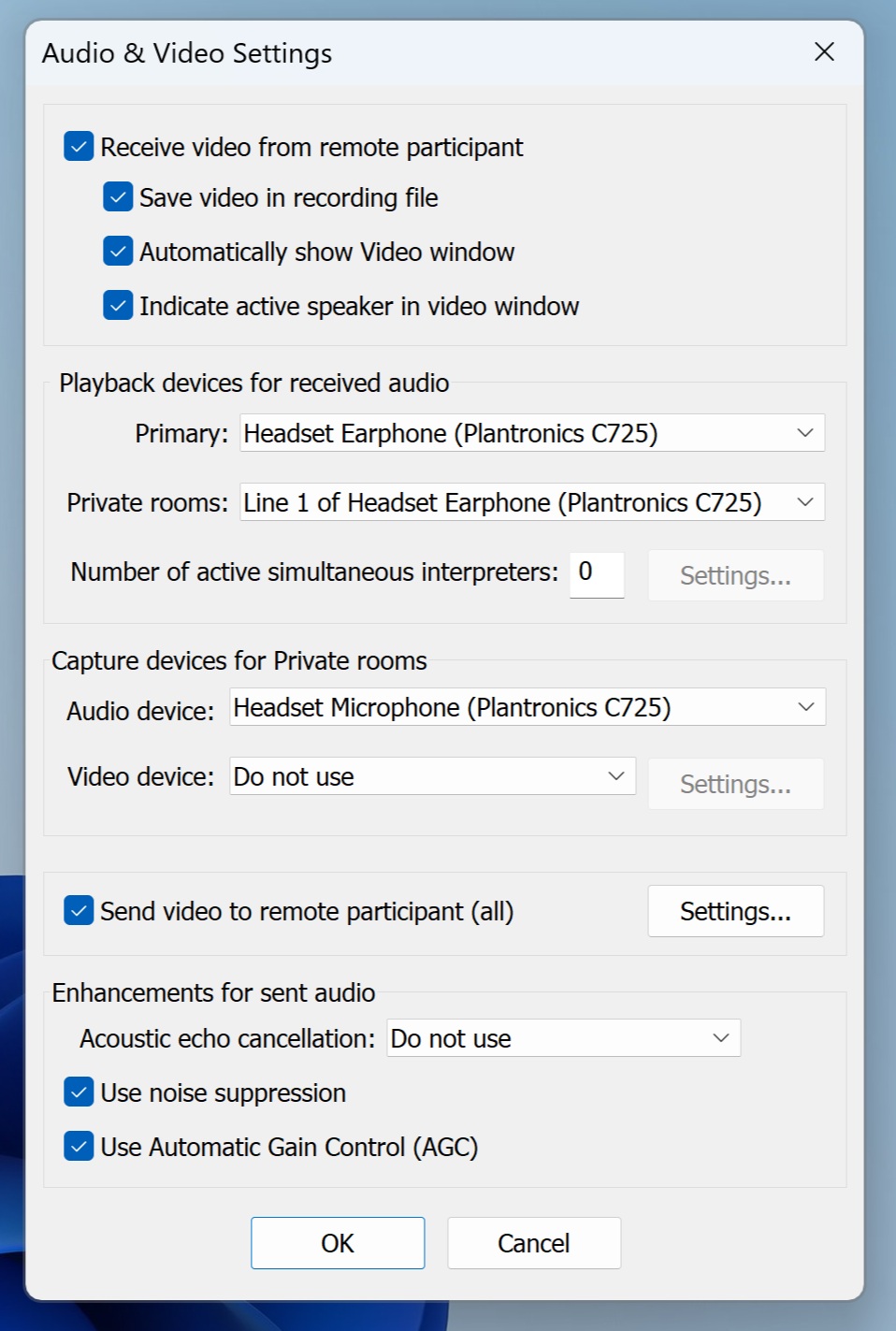This screenshot has height=1331, width=896.
Task: Uncheck Receive video from remote participant
Action: click(79, 147)
